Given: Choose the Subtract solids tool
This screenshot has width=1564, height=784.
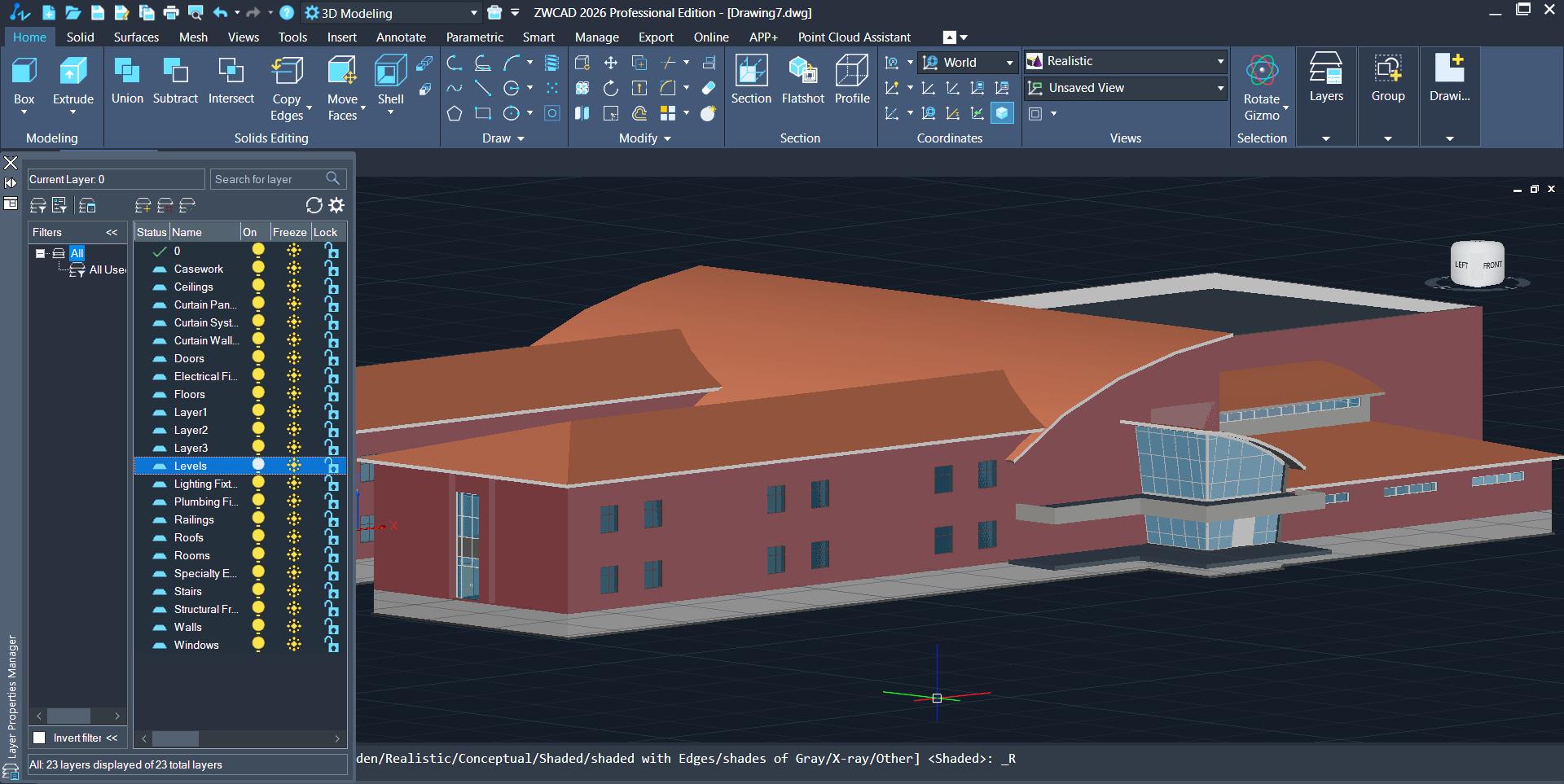Looking at the screenshot, I should click(175, 81).
